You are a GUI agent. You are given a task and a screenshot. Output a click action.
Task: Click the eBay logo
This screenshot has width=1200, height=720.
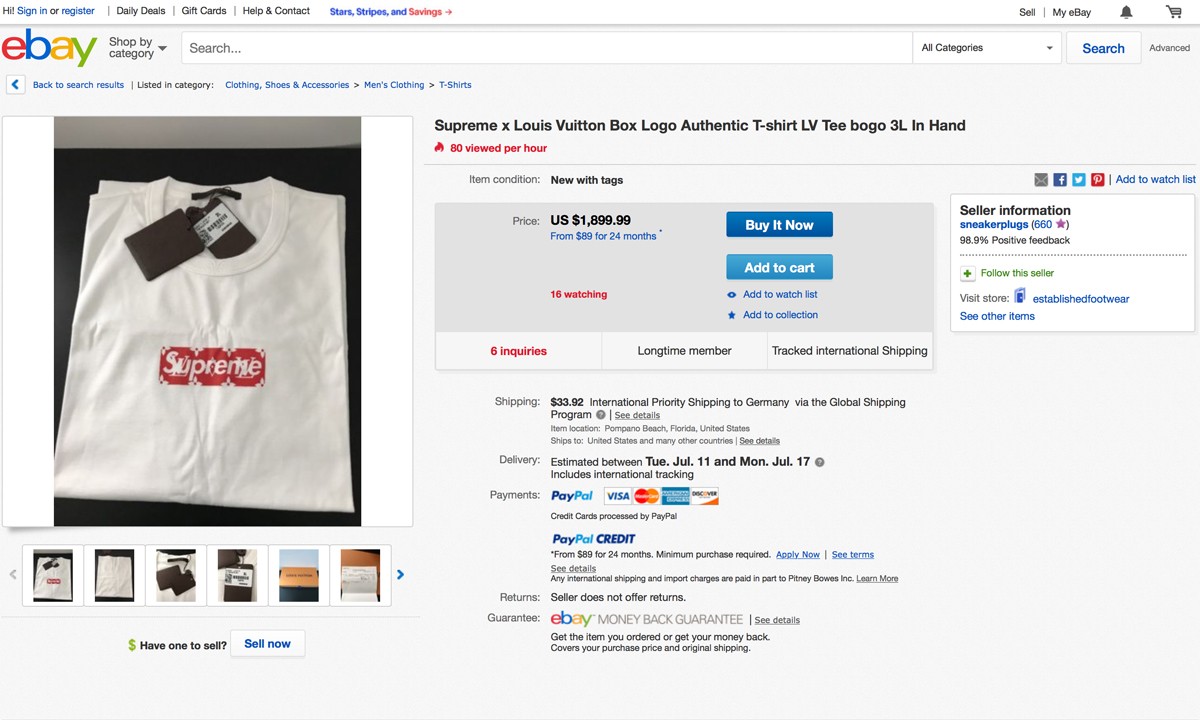(x=49, y=48)
